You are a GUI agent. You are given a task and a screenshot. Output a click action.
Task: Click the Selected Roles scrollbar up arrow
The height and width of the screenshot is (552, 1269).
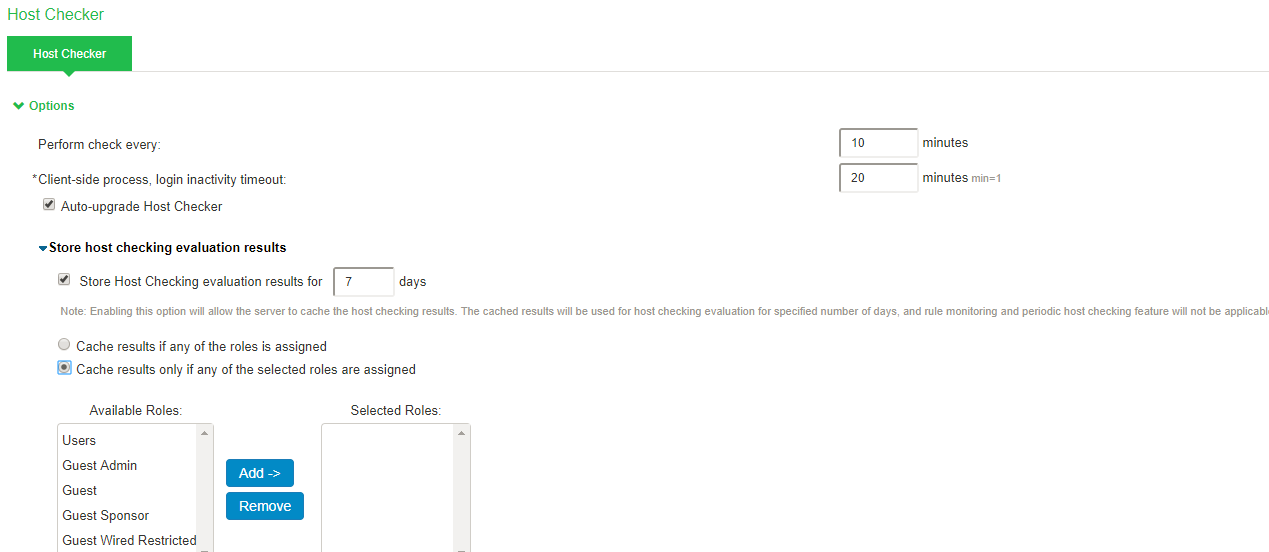pos(462,433)
